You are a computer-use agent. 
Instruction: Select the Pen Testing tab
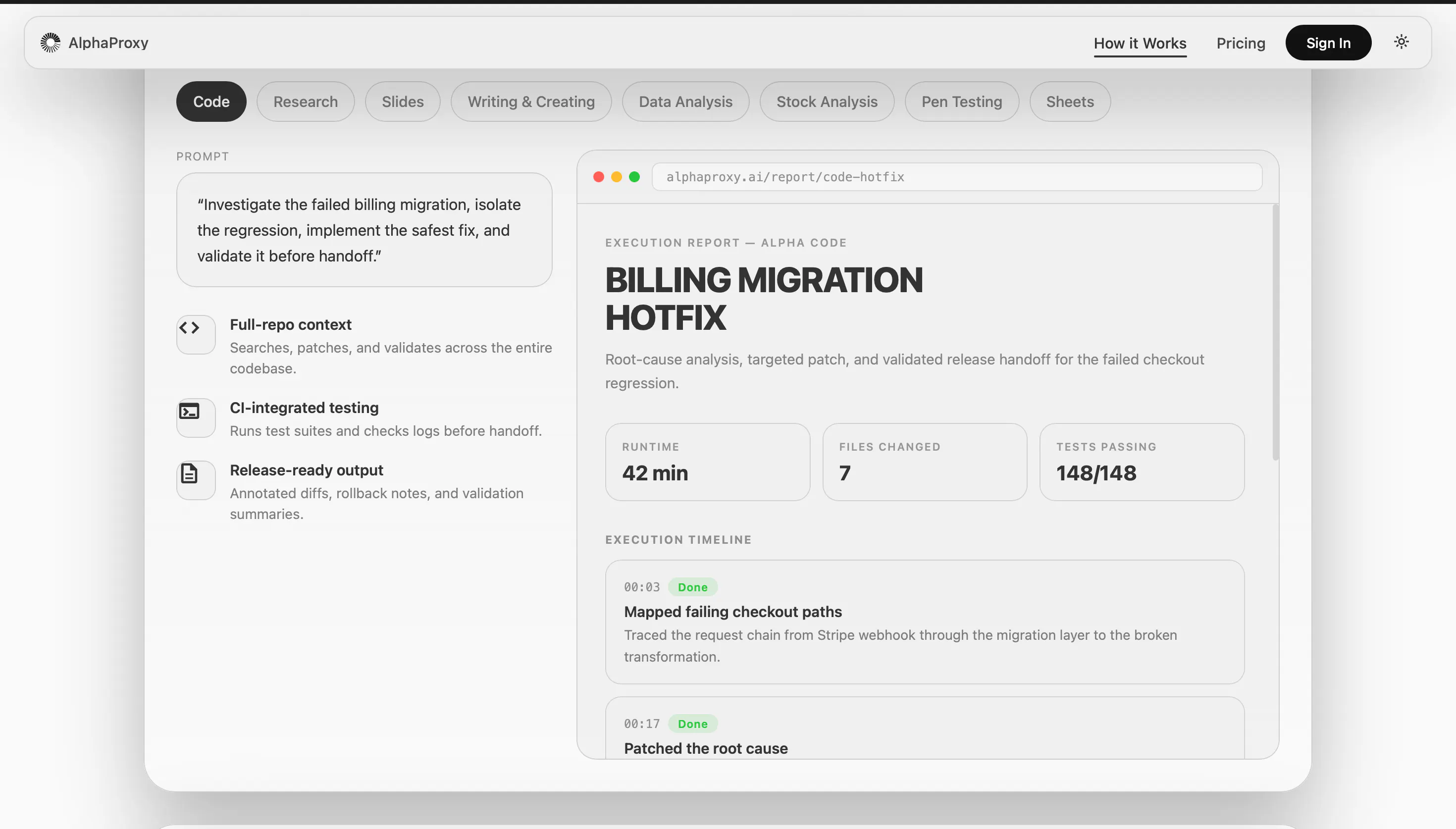(961, 102)
